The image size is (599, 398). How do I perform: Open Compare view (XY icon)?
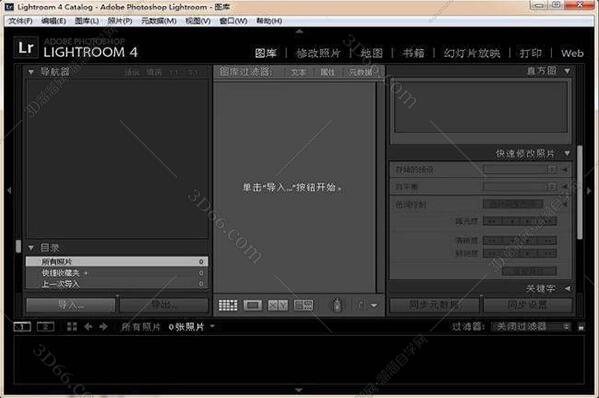(278, 305)
